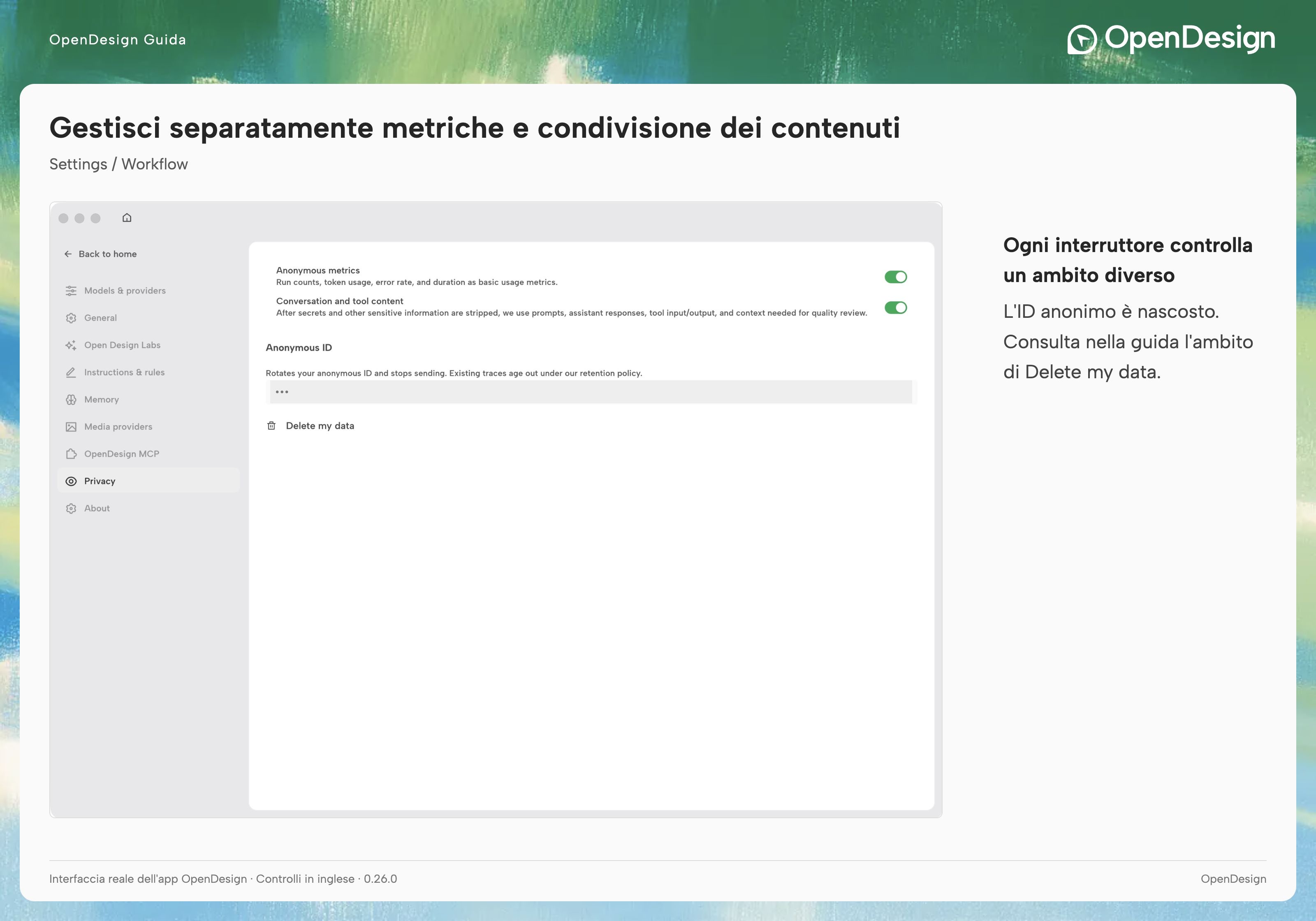Select the OpenDesign MCP puzzle icon
This screenshot has height=921, width=1316.
coord(71,454)
